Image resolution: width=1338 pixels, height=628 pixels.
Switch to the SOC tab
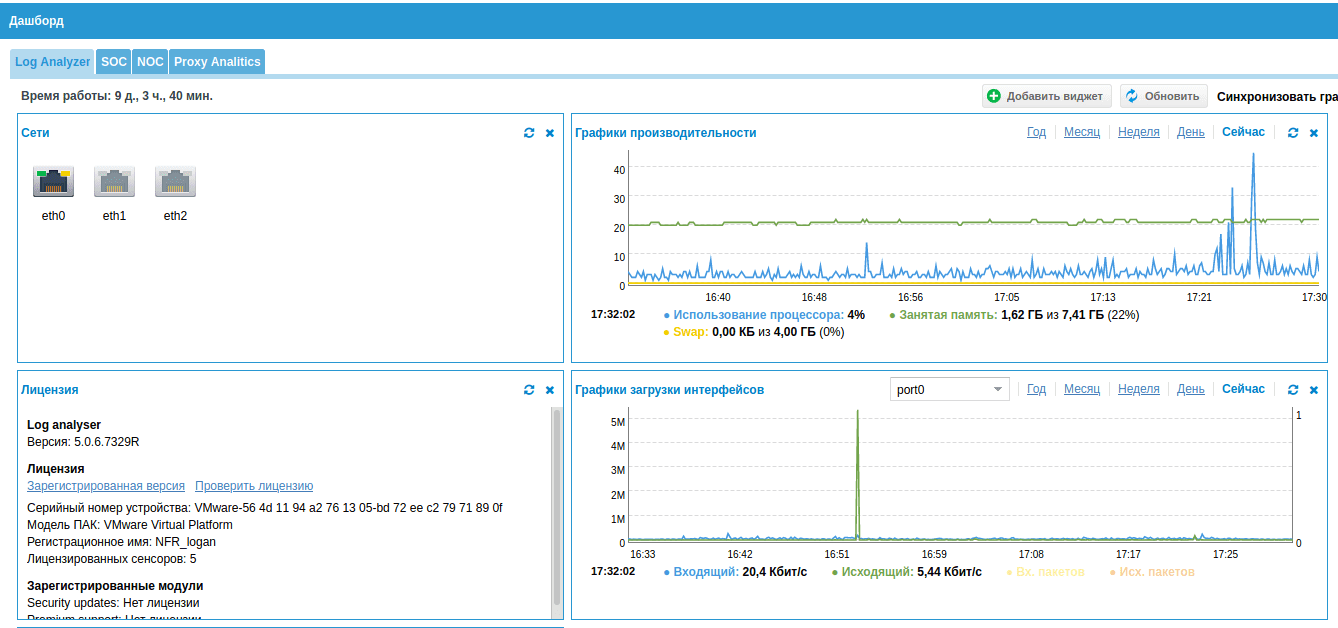(114, 62)
